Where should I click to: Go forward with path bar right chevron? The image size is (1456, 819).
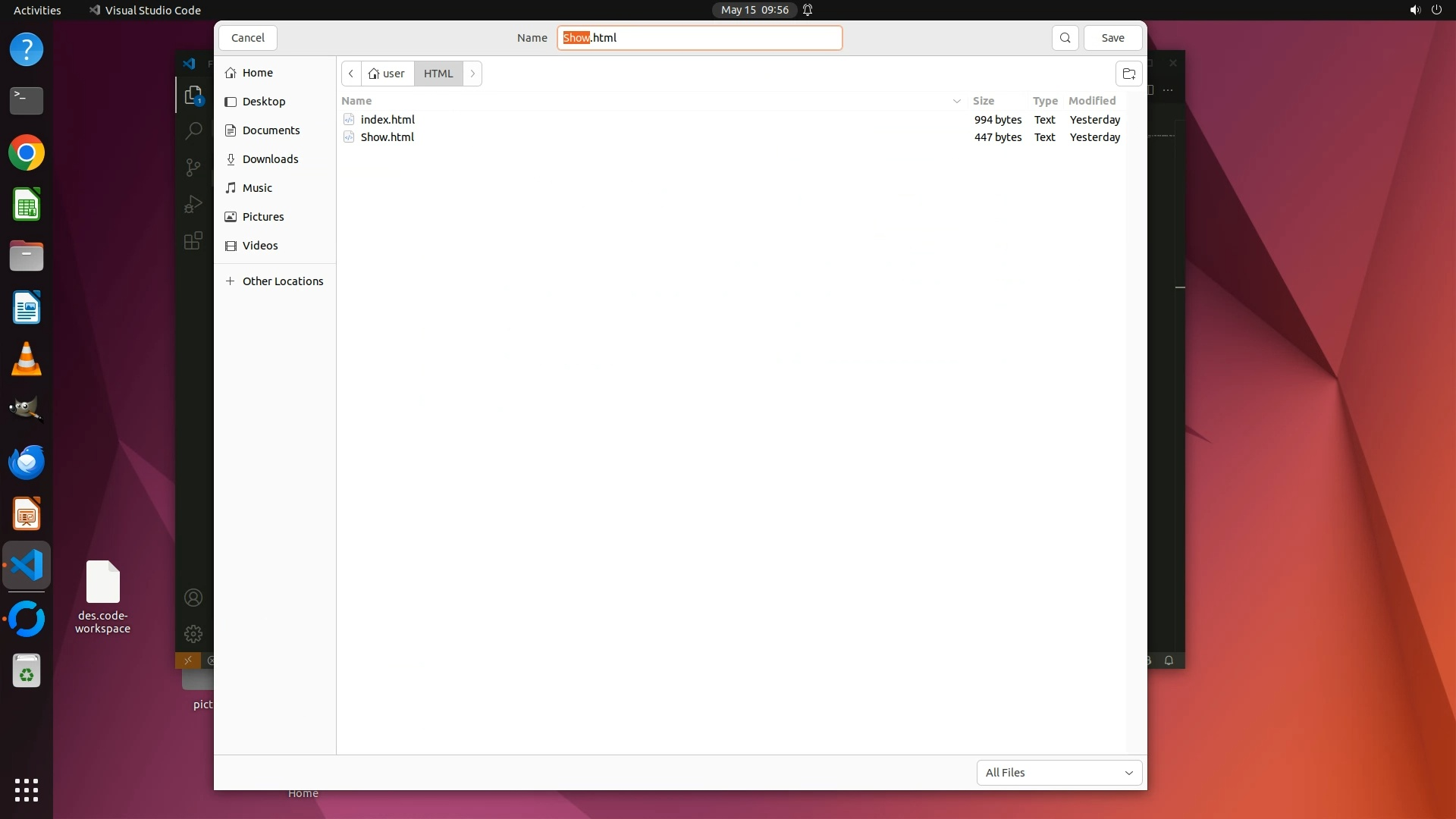click(x=472, y=74)
